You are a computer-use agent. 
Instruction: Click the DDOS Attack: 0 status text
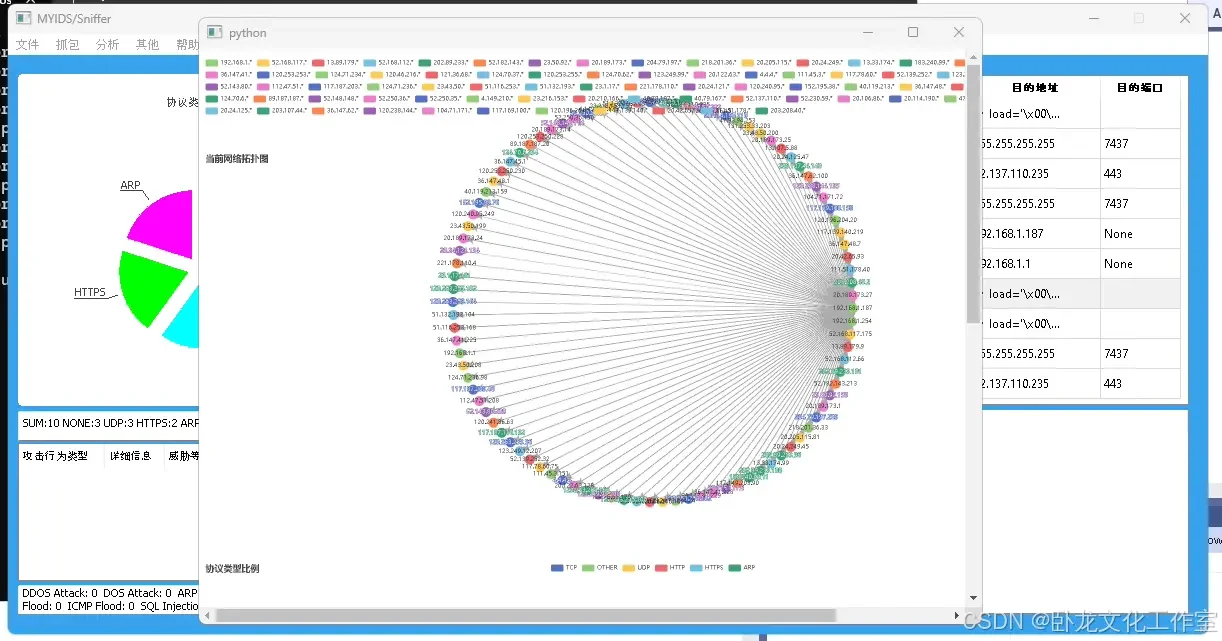(59, 593)
